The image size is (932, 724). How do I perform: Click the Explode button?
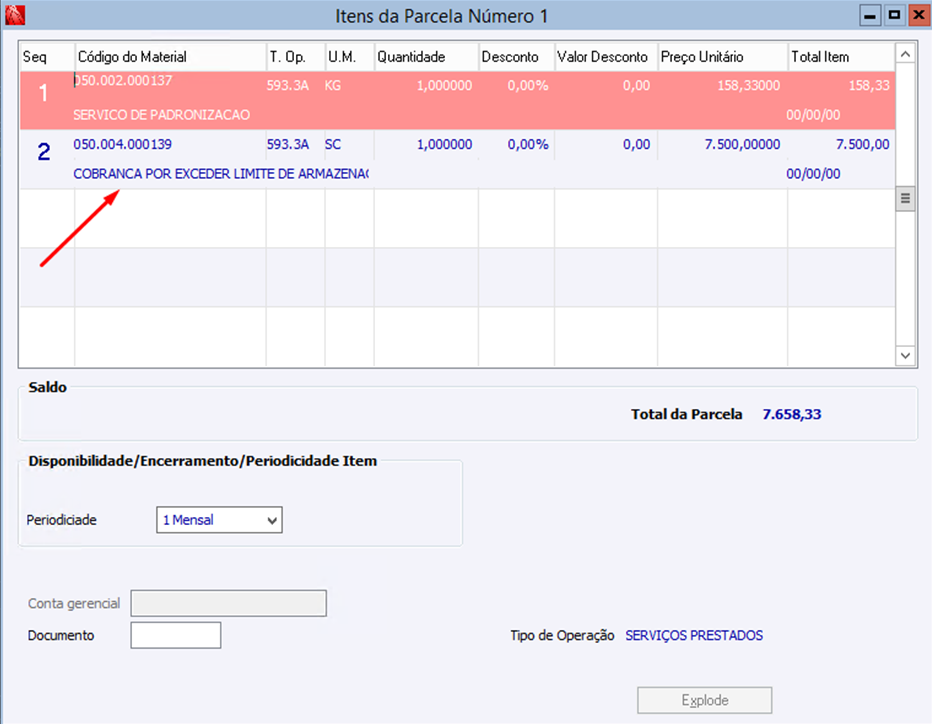(x=704, y=700)
